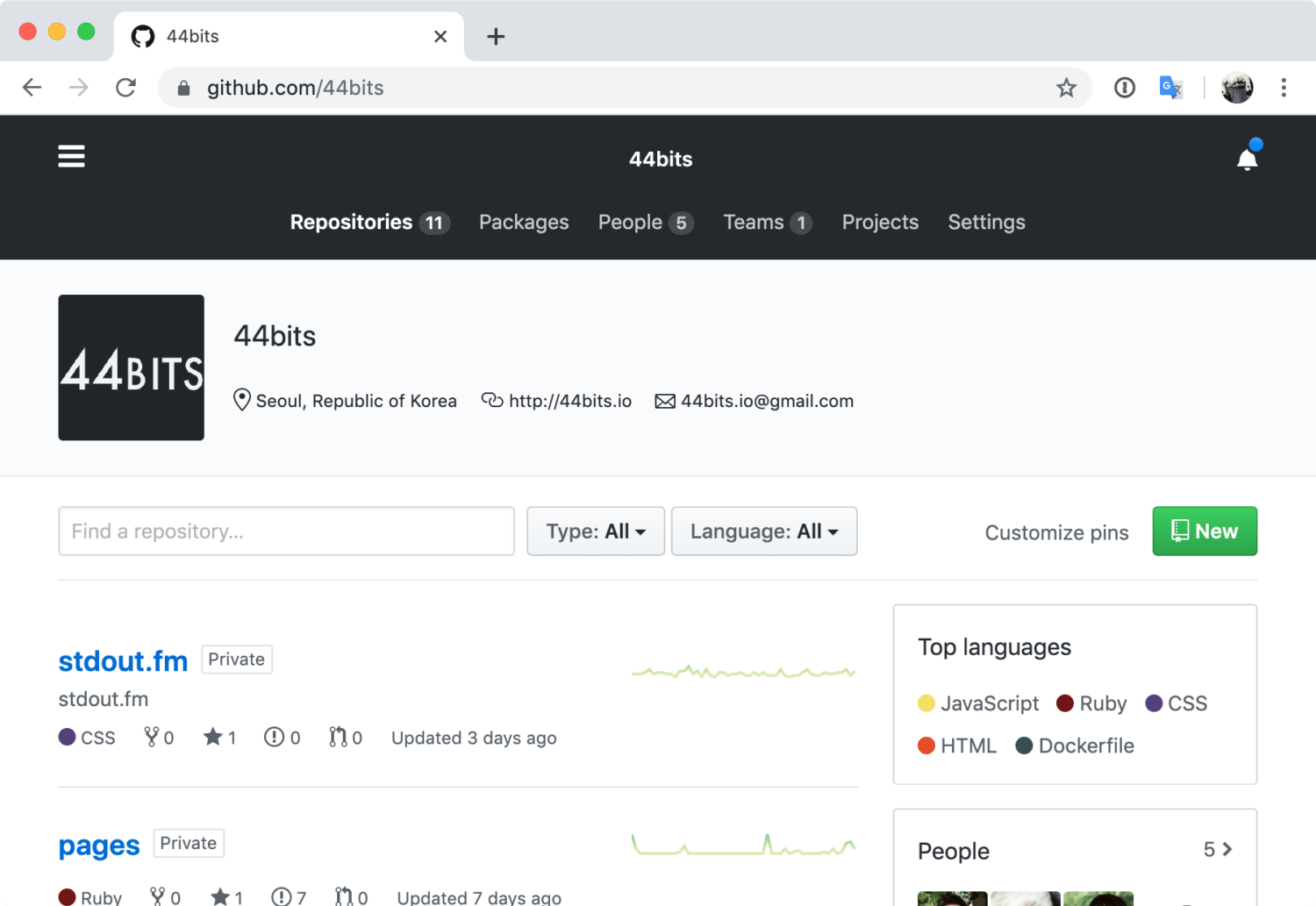This screenshot has height=906, width=1316.
Task: Bookmark this page with the star icon
Action: pyautogui.click(x=1066, y=88)
